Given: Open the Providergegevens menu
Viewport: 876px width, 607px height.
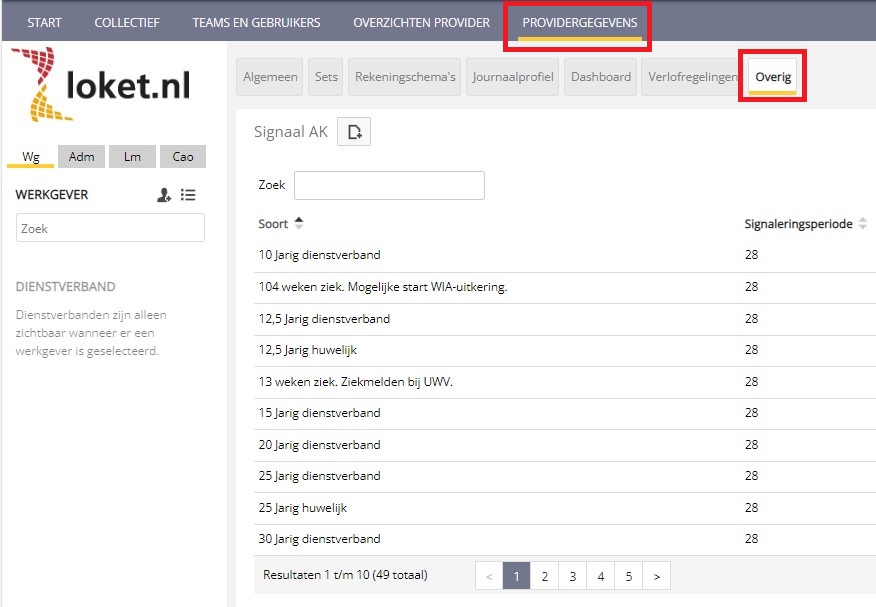Looking at the screenshot, I should (x=579, y=23).
